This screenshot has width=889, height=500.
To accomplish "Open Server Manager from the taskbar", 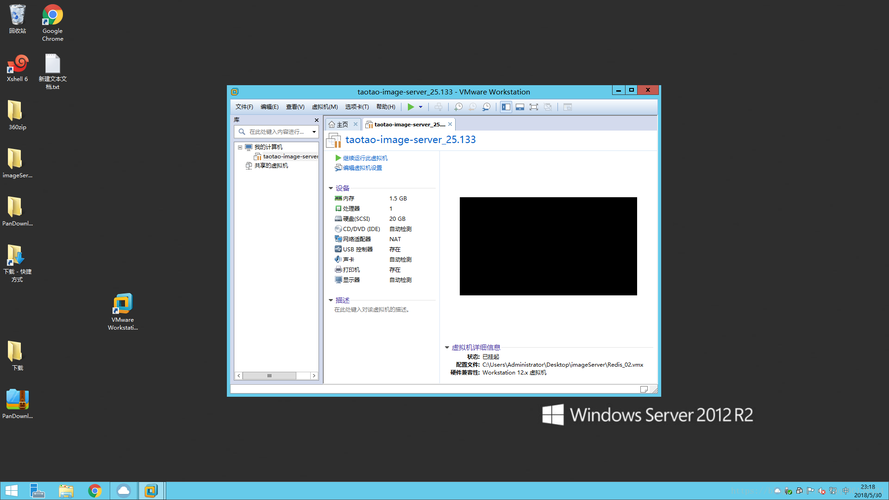I will click(x=37, y=491).
